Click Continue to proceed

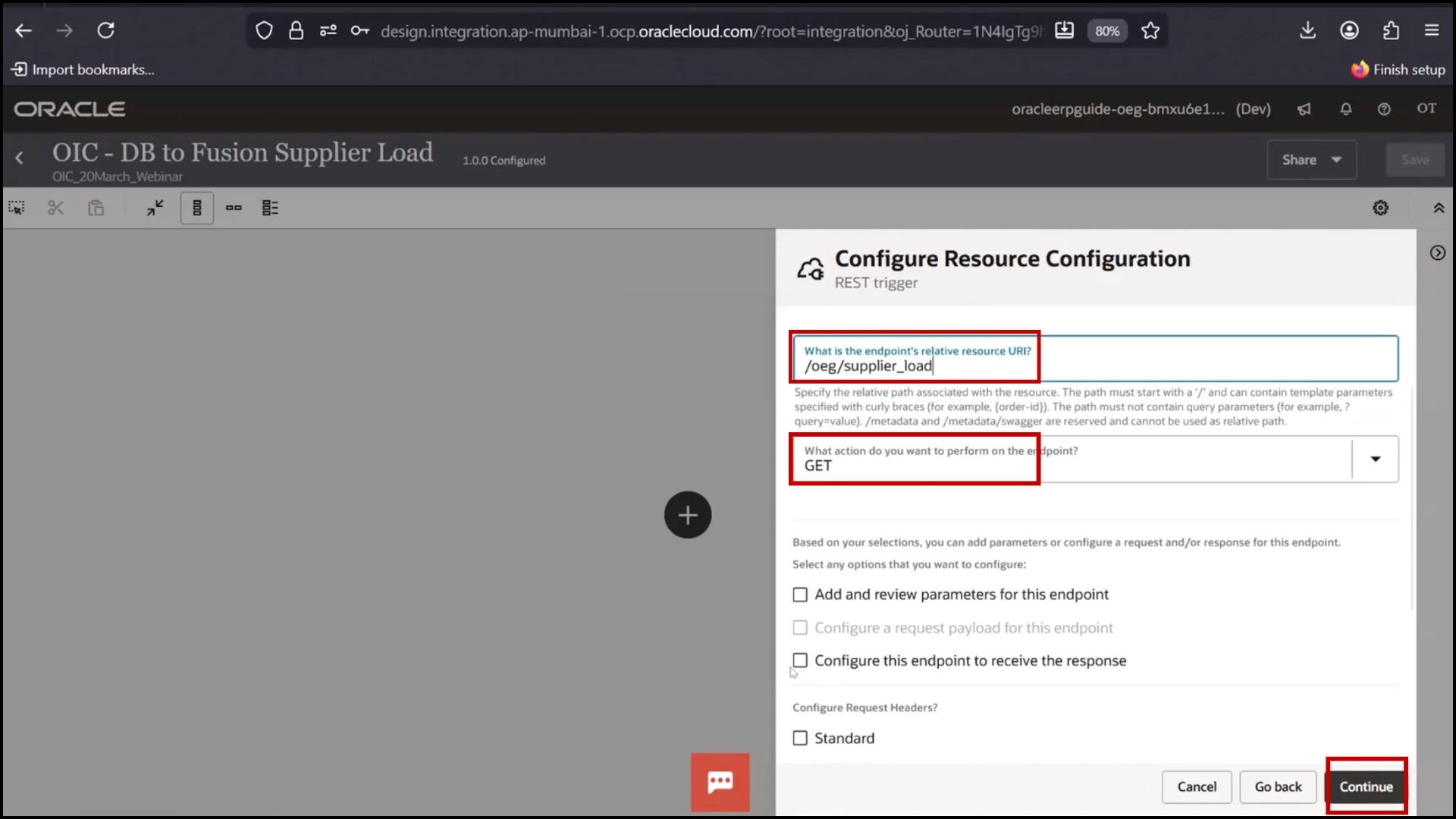(x=1366, y=787)
